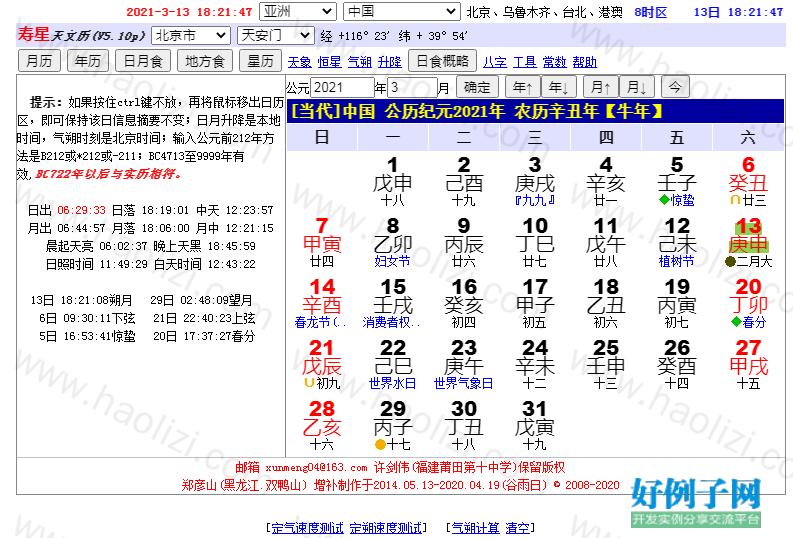Viewport: 793px width, 538px height.
Task: Follow the 升降 link
Action: click(390, 62)
